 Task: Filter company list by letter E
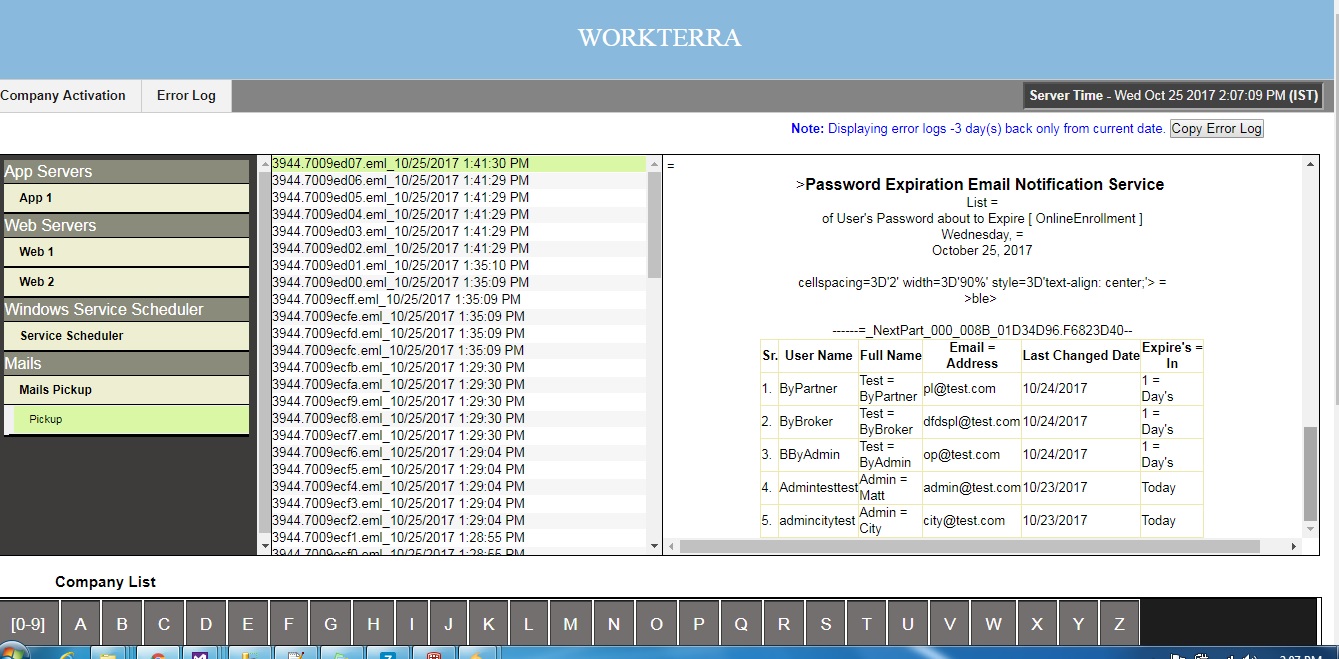pos(248,624)
